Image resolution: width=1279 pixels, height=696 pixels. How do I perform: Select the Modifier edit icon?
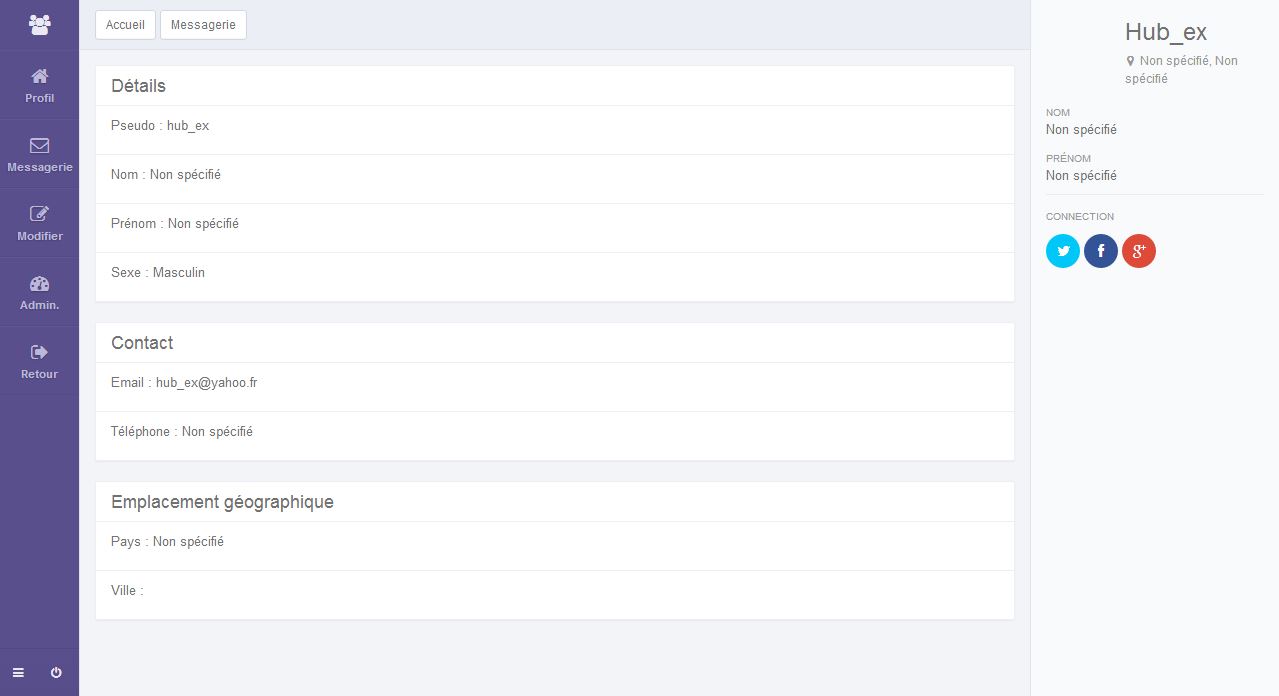[x=39, y=214]
